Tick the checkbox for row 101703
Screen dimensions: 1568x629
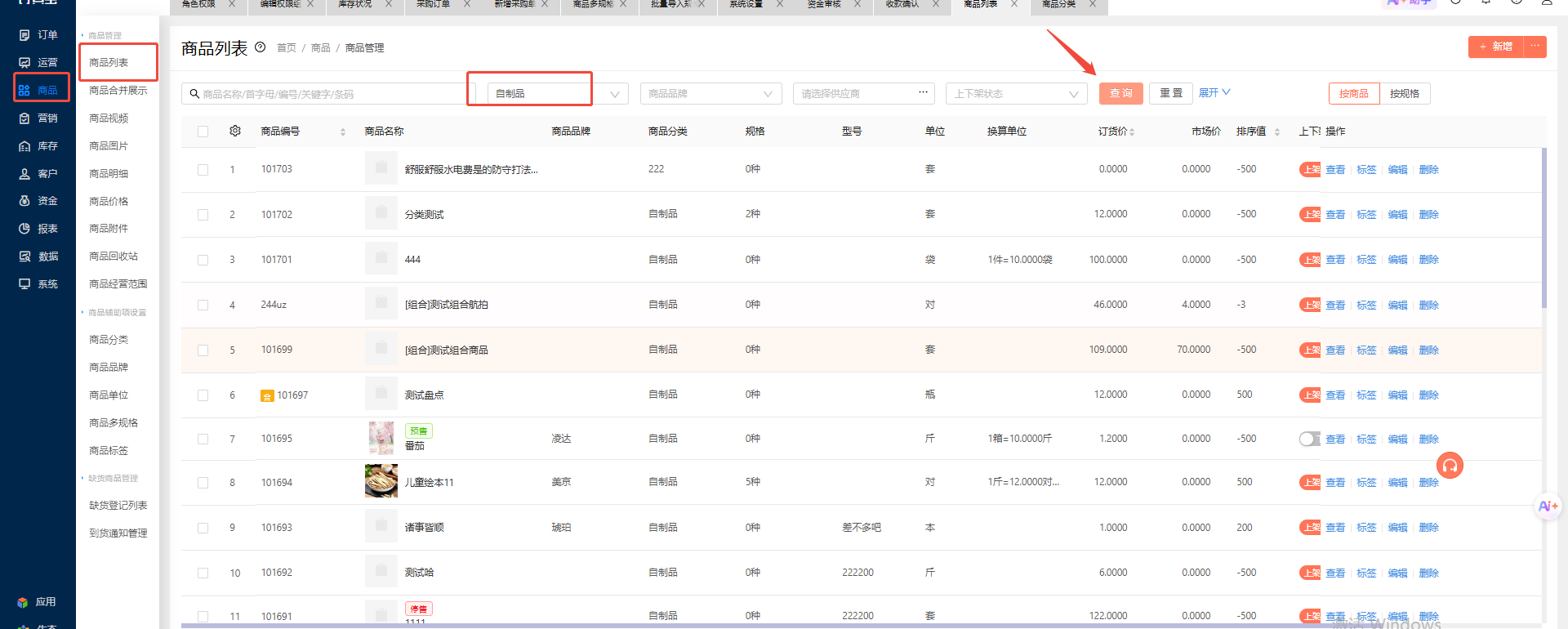[x=203, y=170]
